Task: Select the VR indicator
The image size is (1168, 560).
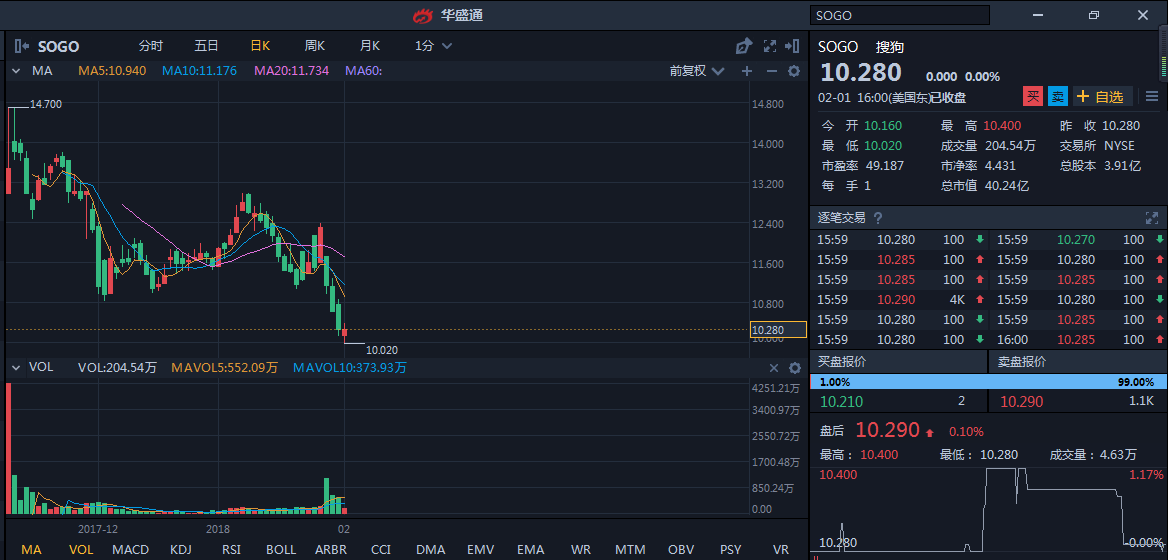Action: pyautogui.click(x=781, y=550)
